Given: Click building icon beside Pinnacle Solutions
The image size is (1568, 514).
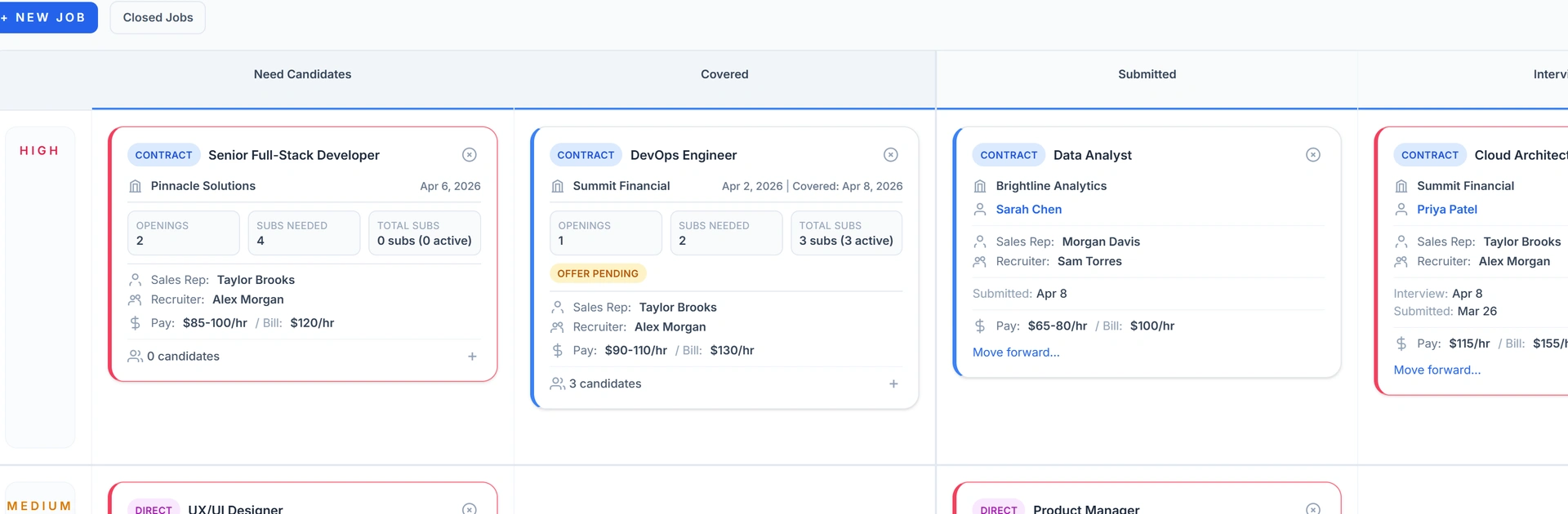Looking at the screenshot, I should (136, 186).
